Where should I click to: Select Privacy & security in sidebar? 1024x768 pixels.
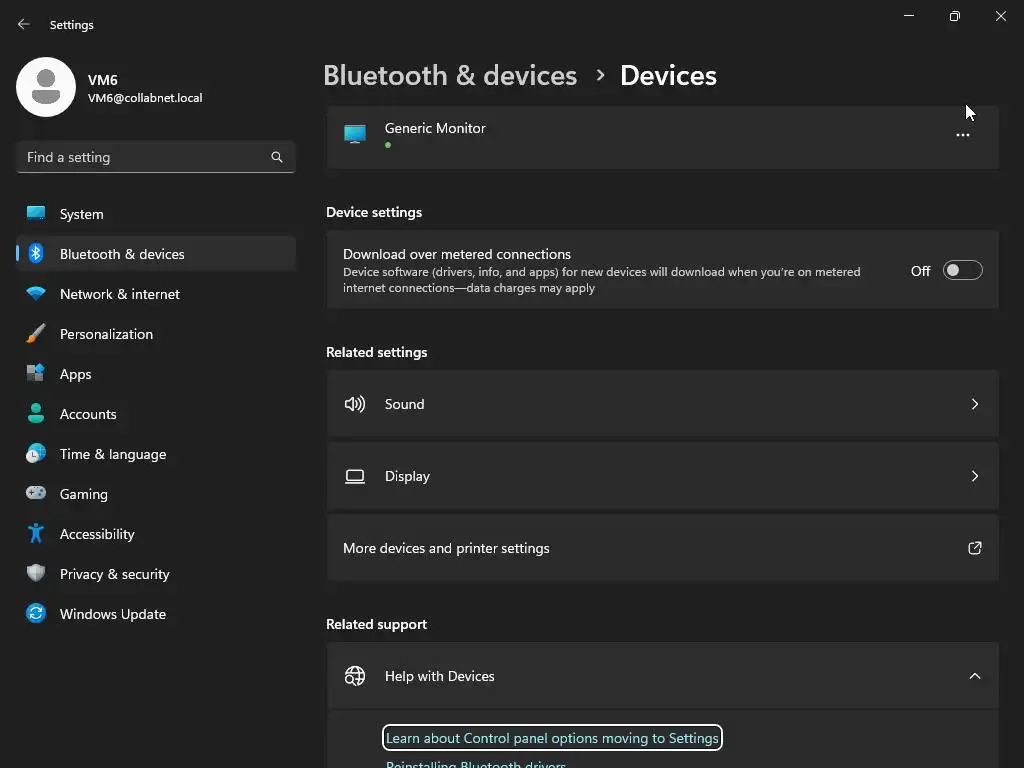pyautogui.click(x=115, y=574)
